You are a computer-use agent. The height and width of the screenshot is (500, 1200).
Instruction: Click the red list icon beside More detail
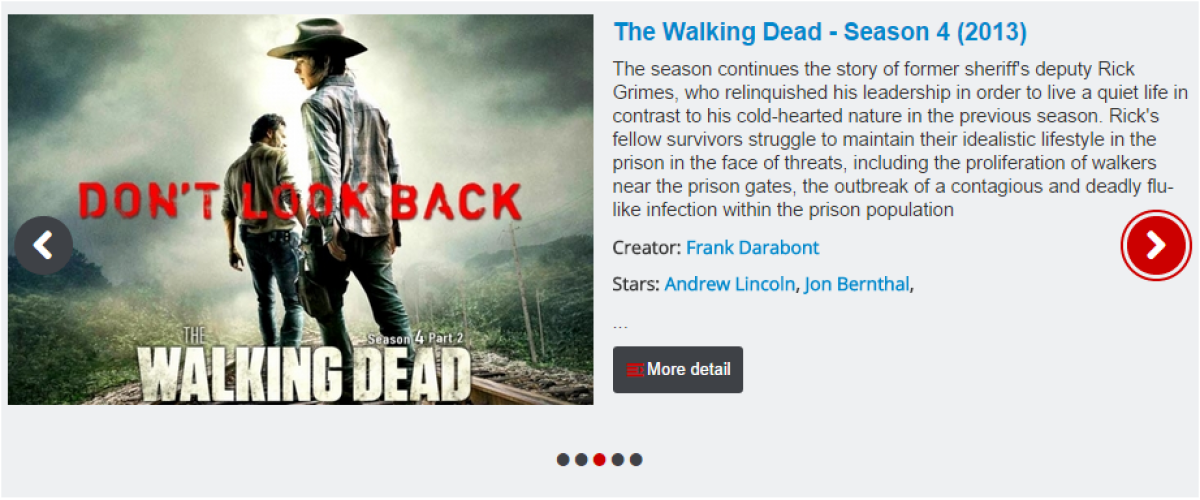(x=634, y=370)
